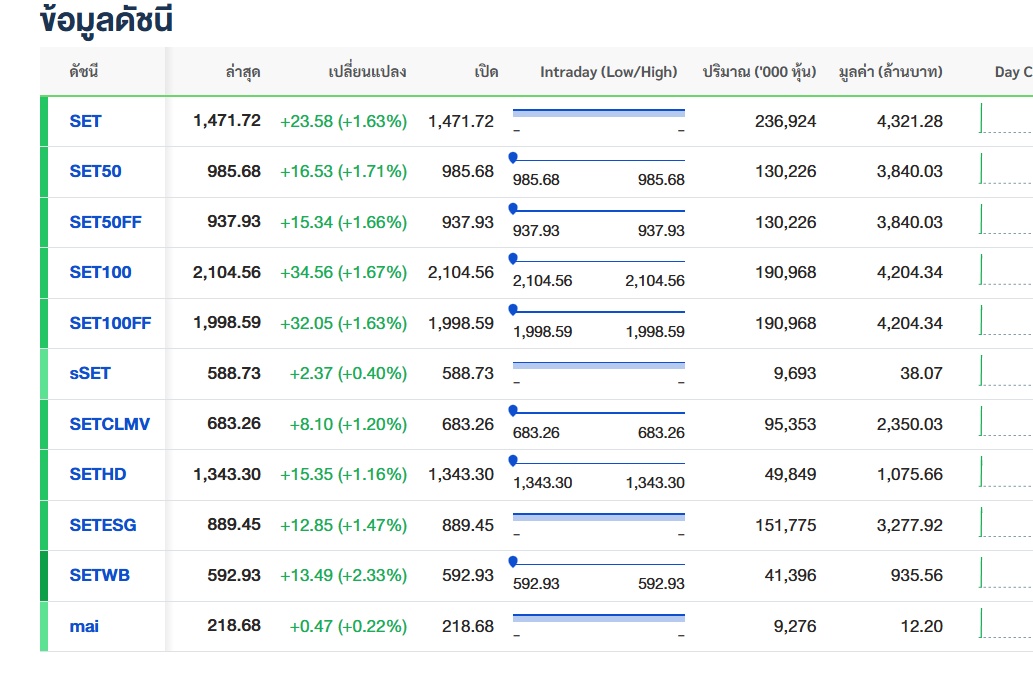Click the SETWB intraday low/high bar
The height and width of the screenshot is (681, 1033).
point(598,564)
